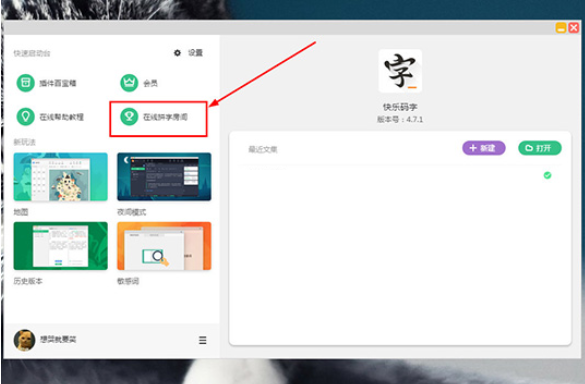Click the green checkmark in recent list

[x=547, y=175]
